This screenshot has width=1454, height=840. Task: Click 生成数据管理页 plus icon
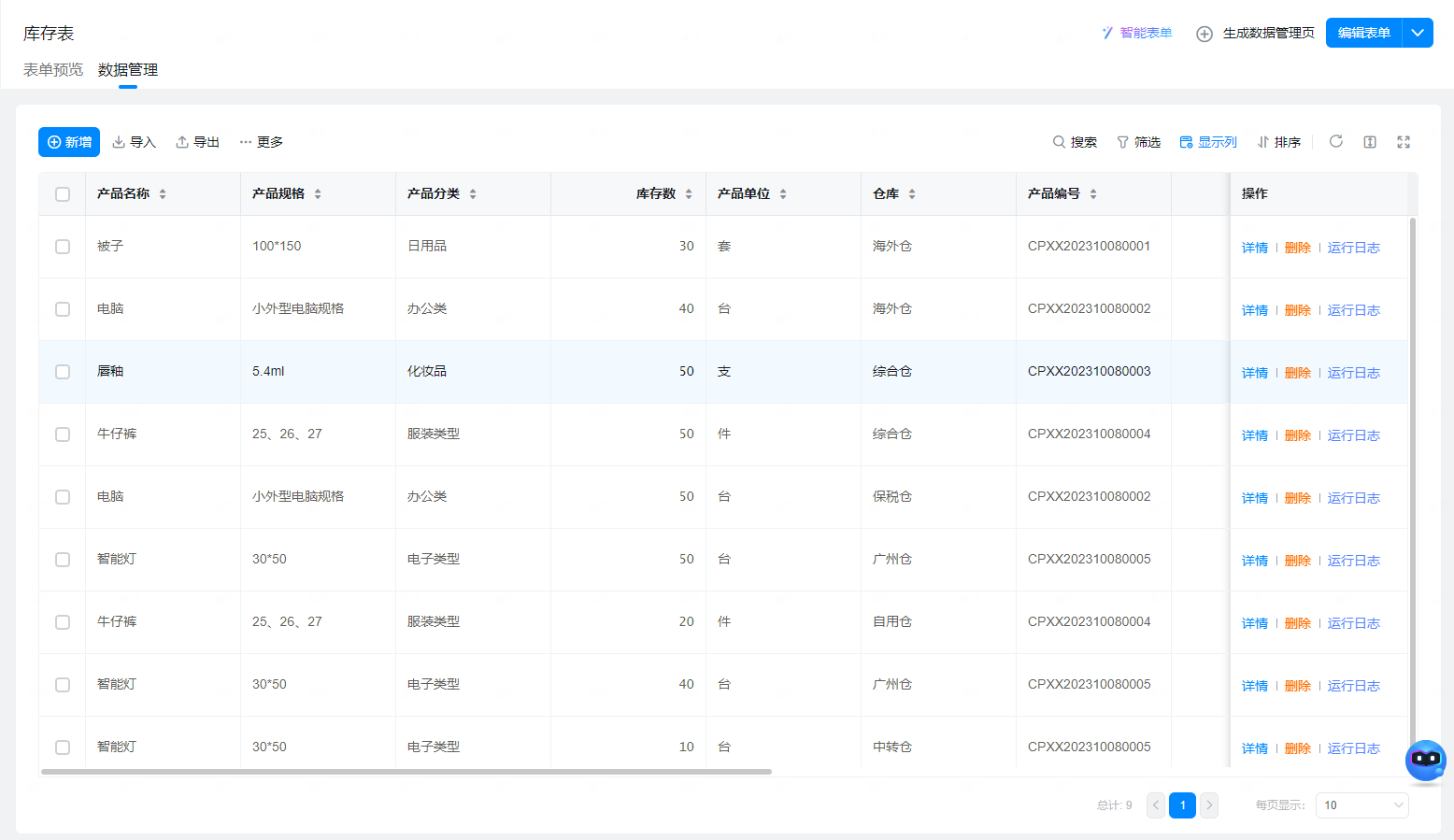point(1205,34)
